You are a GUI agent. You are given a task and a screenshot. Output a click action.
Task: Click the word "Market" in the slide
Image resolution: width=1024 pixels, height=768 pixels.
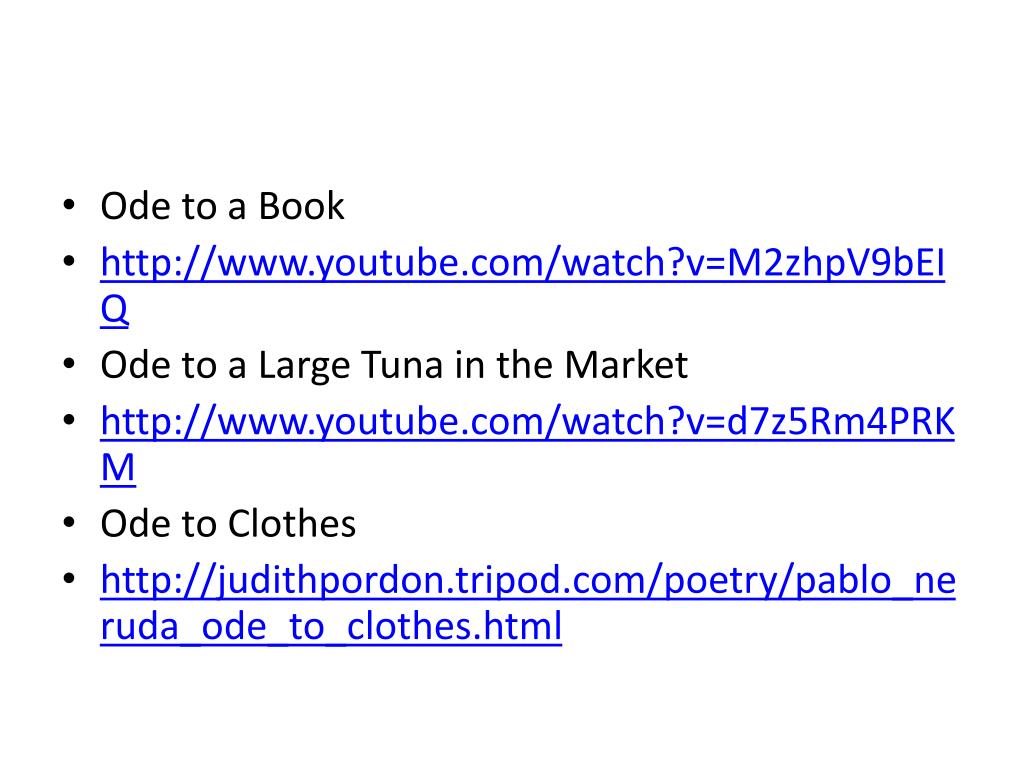(626, 365)
